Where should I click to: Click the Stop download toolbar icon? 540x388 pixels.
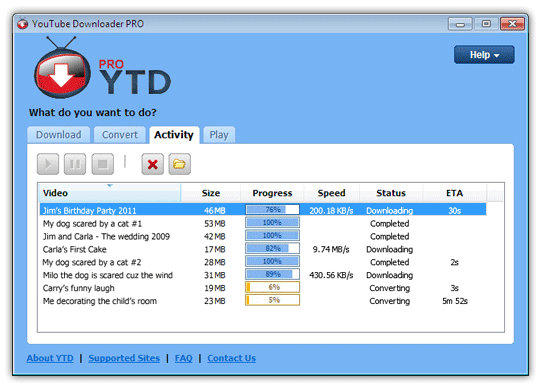[103, 164]
